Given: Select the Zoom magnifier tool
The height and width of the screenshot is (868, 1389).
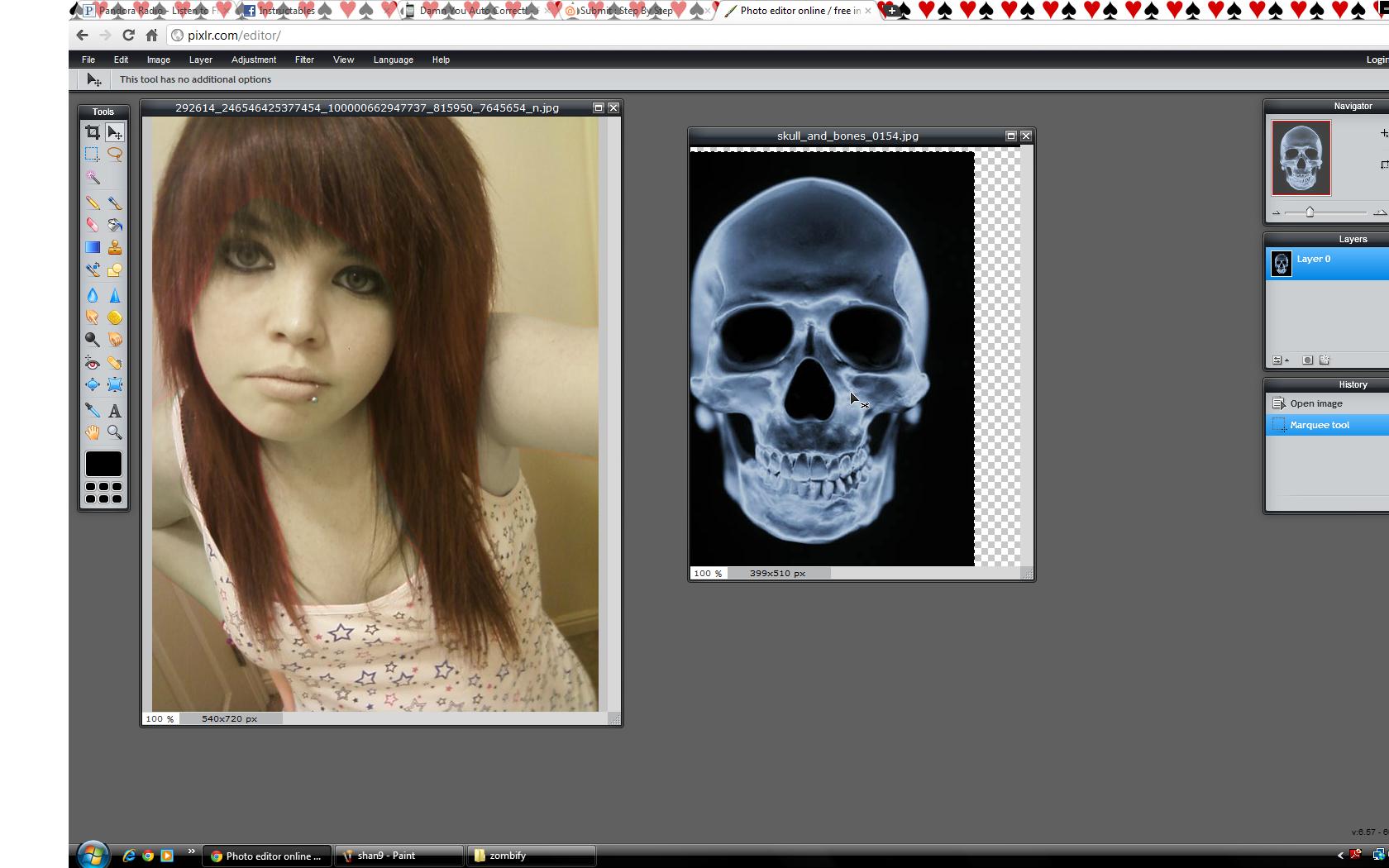Looking at the screenshot, I should pos(115,432).
